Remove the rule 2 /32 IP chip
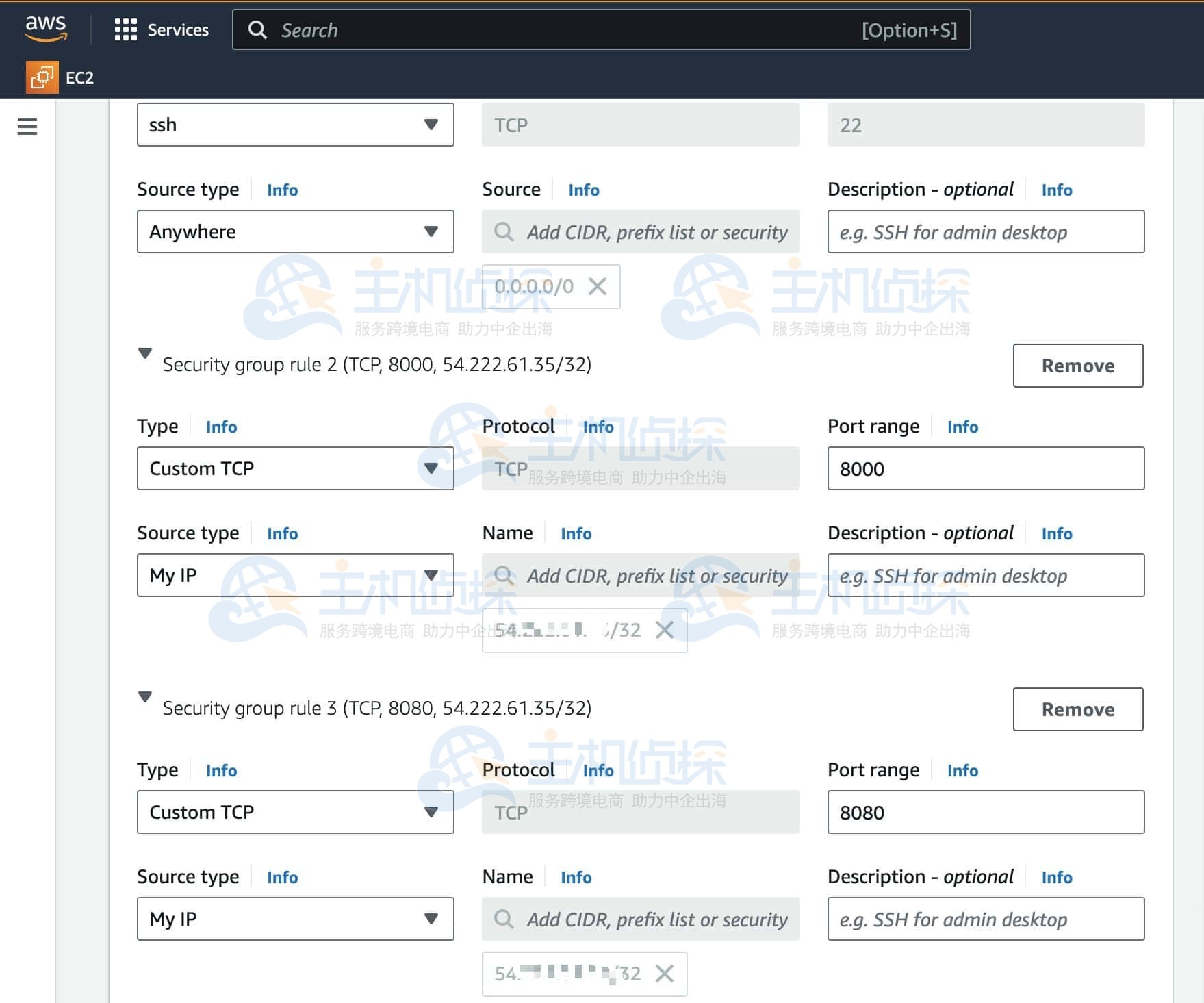This screenshot has width=1204, height=1003. [665, 630]
